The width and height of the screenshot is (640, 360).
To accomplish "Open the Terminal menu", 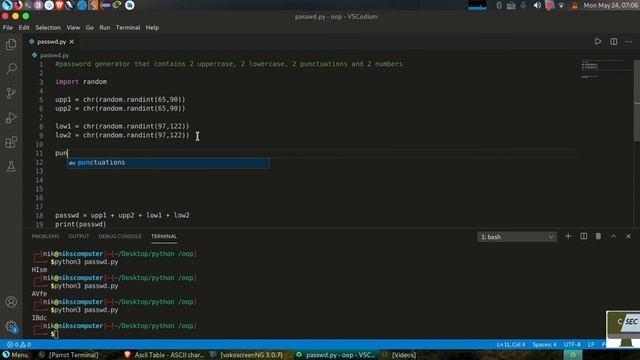I will [128, 27].
